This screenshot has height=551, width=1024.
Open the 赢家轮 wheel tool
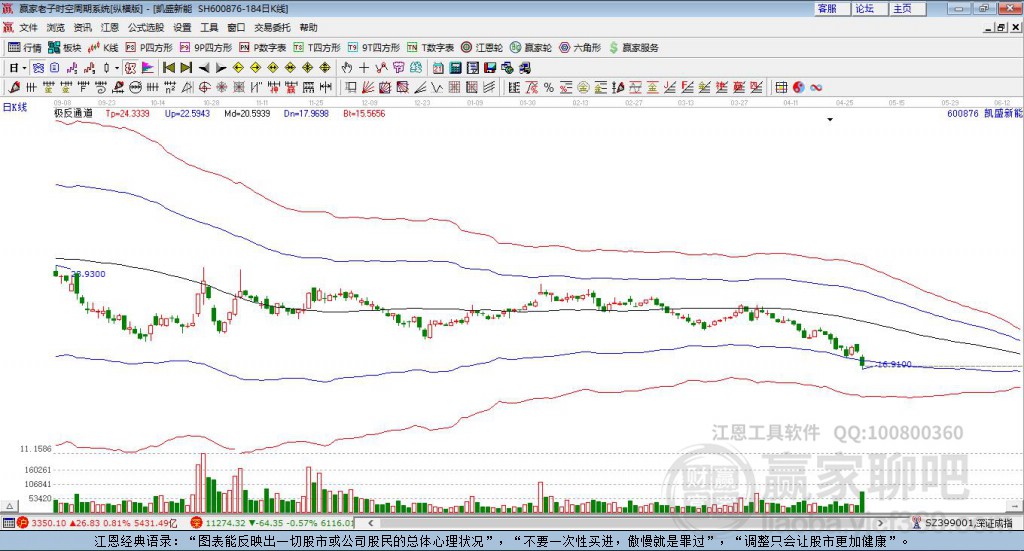coord(531,48)
